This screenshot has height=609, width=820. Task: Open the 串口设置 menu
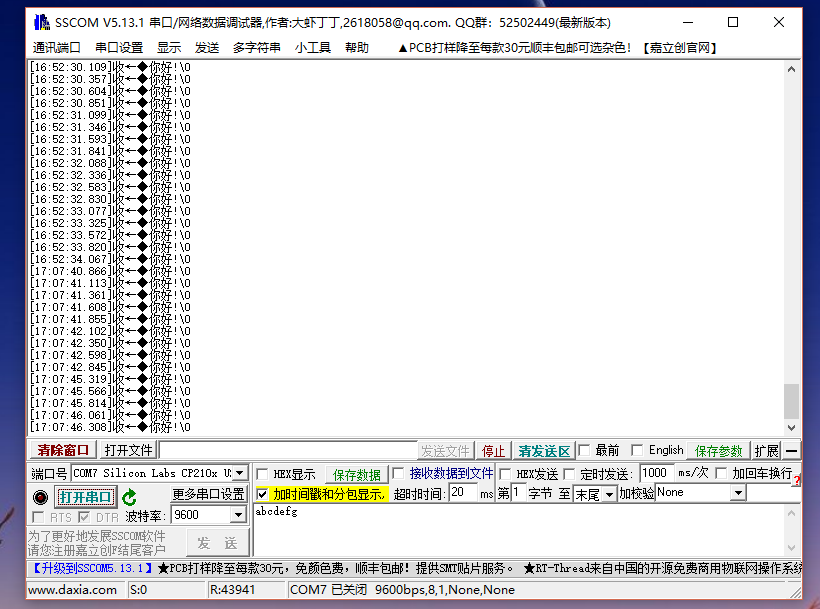pyautogui.click(x=116, y=46)
